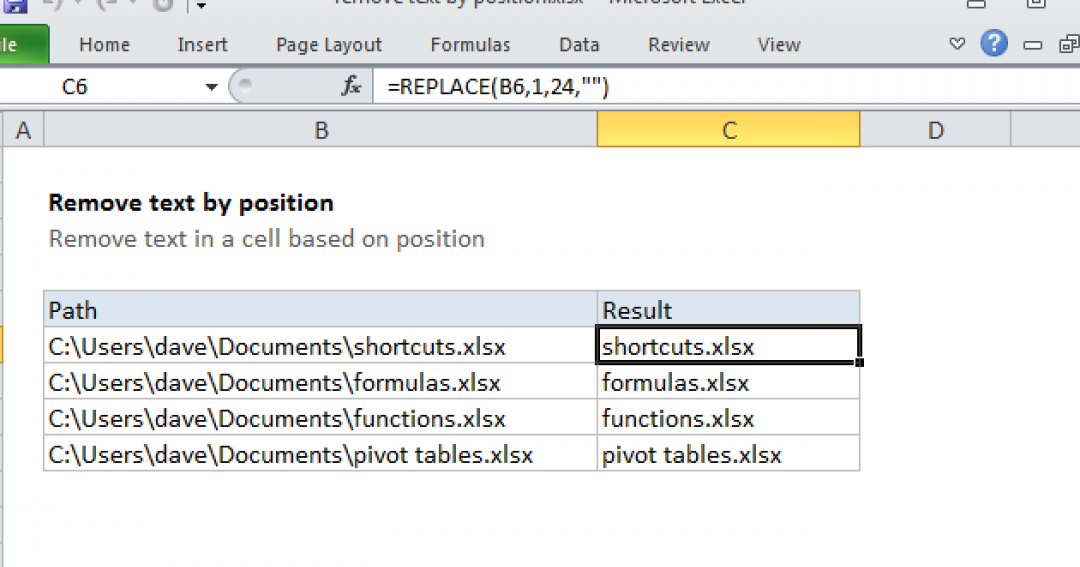Click the formula bar with the REPLACE formula
This screenshot has width=1080, height=567.
(x=727, y=87)
